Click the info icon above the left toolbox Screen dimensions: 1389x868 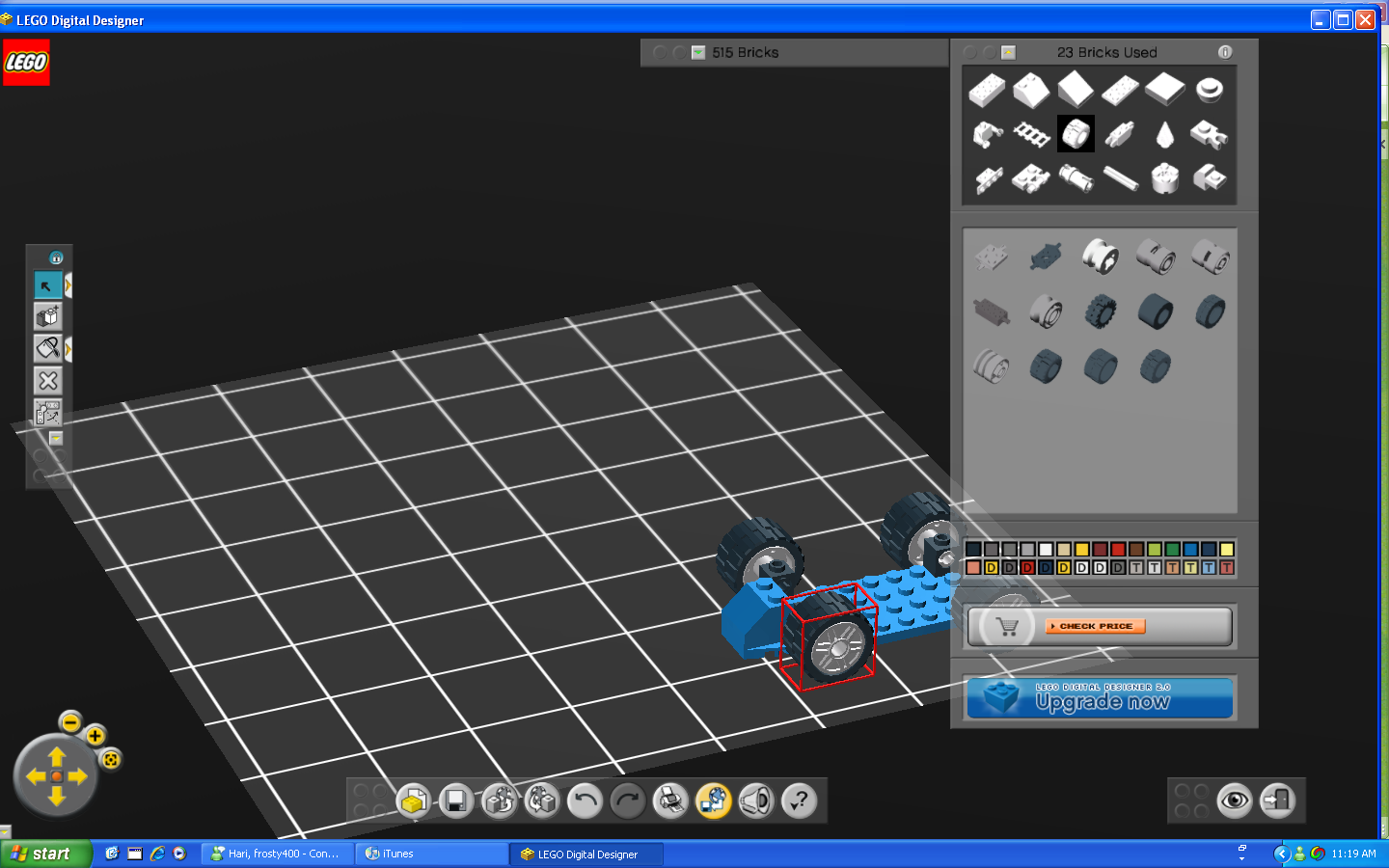tap(56, 258)
